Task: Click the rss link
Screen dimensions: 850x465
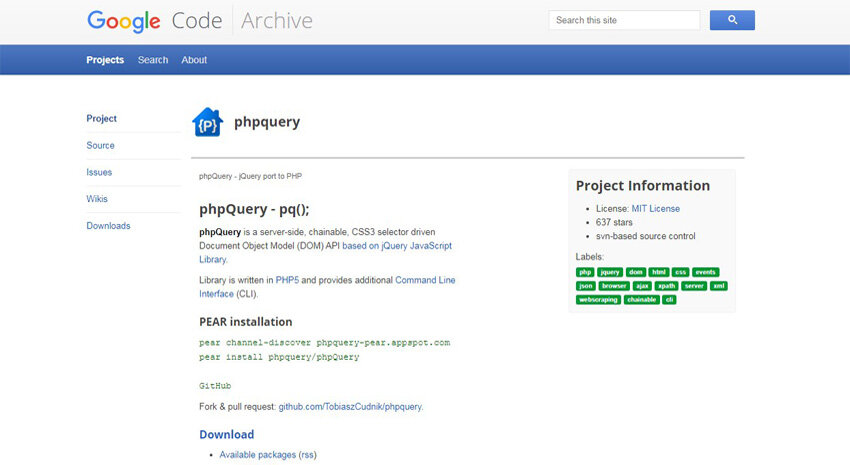Action: pos(307,455)
